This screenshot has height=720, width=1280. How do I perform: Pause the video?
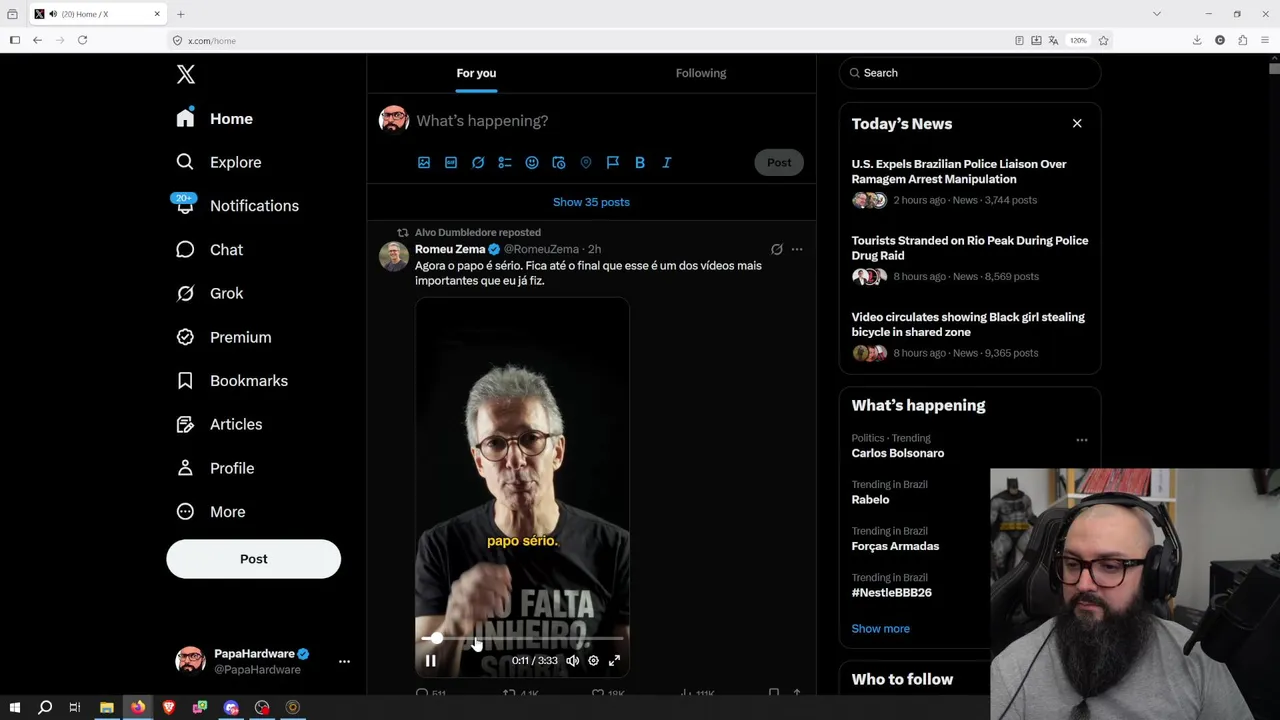(431, 661)
